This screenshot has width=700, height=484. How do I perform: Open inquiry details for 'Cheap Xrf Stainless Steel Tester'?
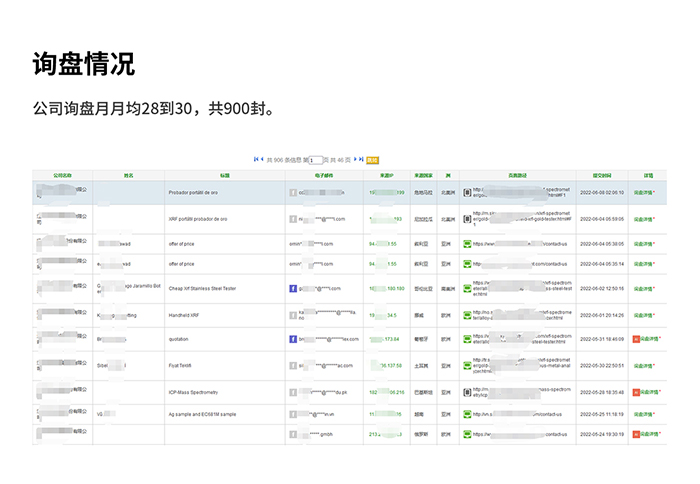pos(644,288)
